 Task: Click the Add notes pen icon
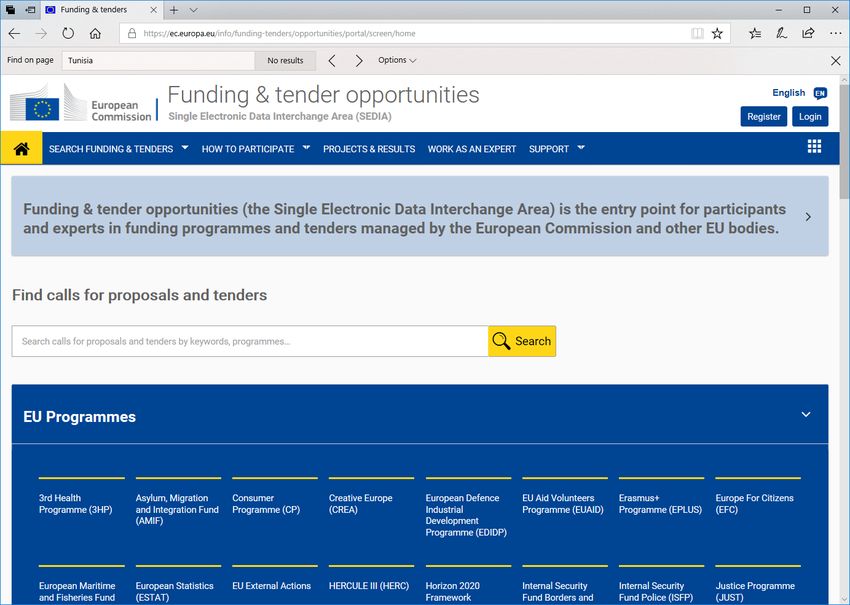coord(781,34)
